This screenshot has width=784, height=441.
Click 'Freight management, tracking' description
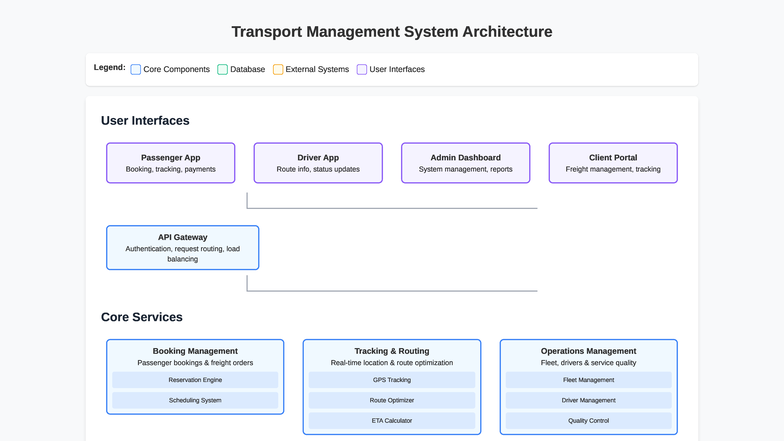click(x=613, y=170)
